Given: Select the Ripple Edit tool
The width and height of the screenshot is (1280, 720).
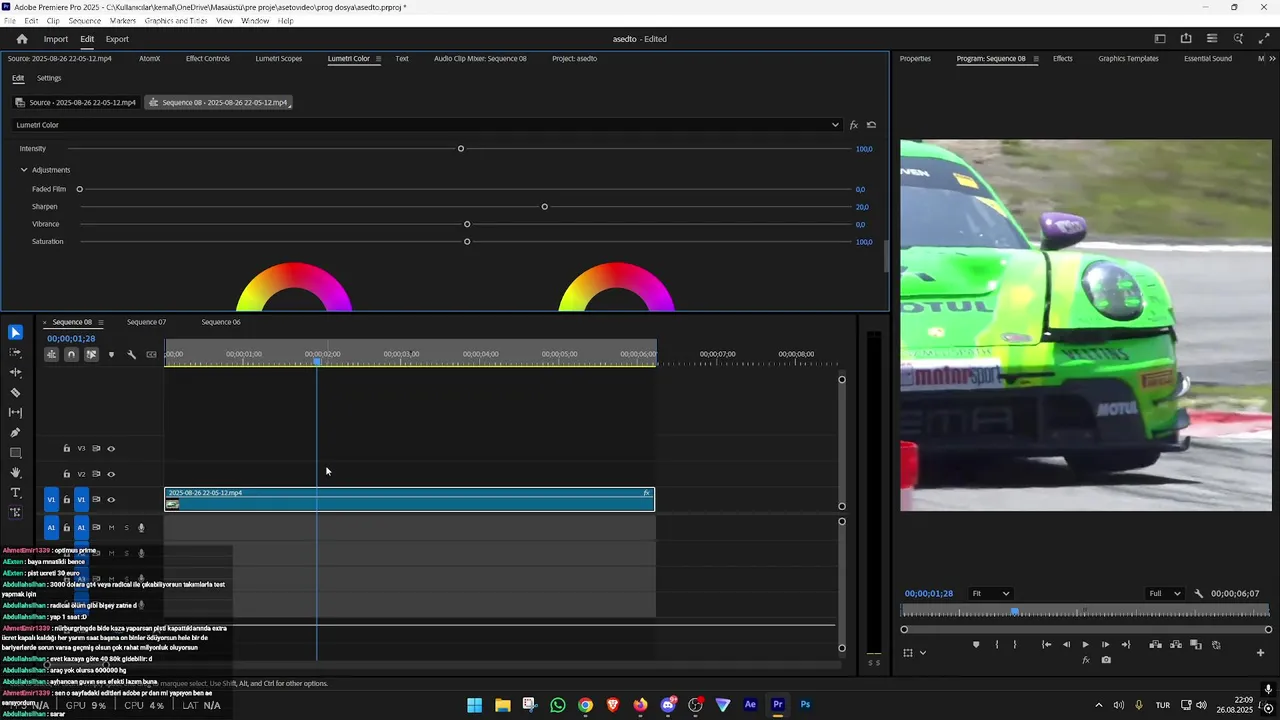Looking at the screenshot, I should 15,372.
